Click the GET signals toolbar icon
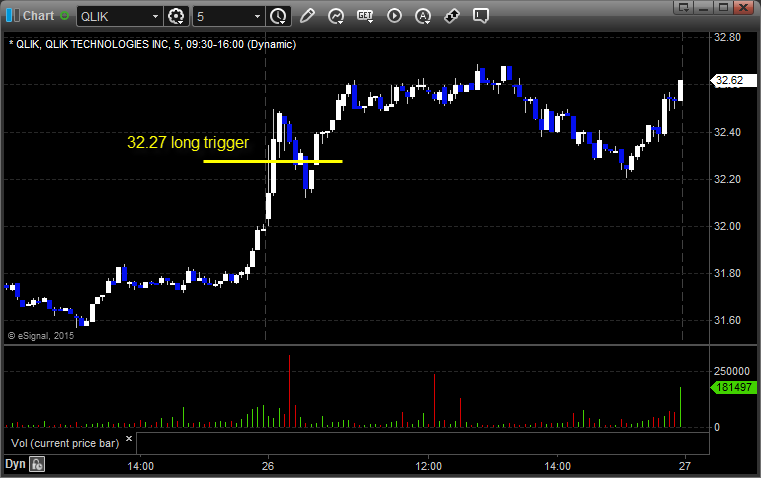This screenshot has height=478, width=761. tap(365, 16)
